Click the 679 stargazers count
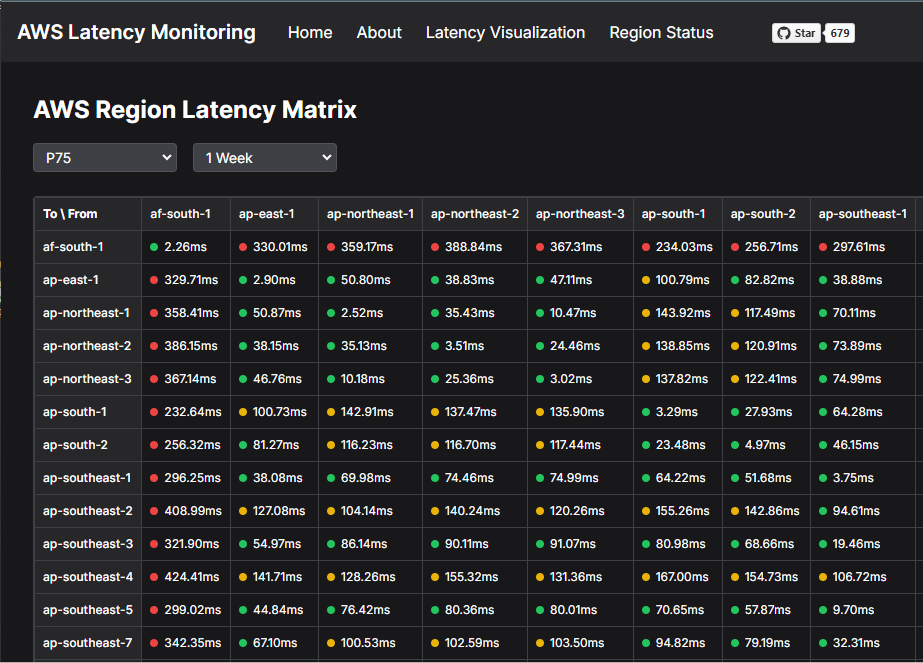This screenshot has height=663, width=923. [840, 33]
